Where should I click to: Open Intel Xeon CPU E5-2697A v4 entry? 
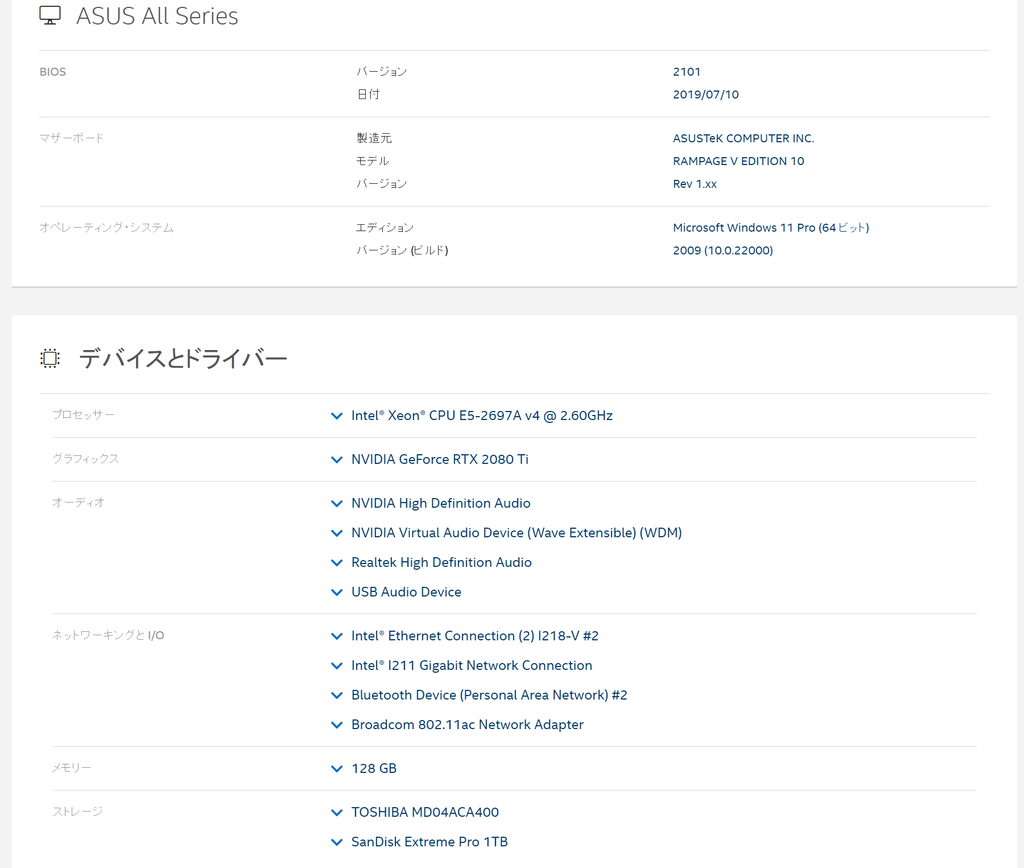[482, 415]
